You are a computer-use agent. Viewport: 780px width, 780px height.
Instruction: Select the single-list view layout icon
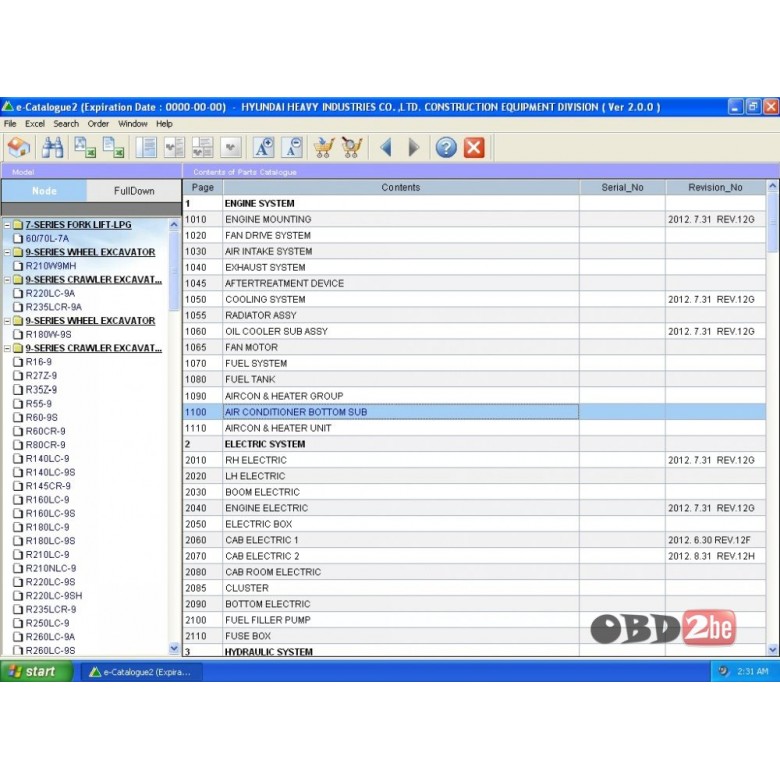[146, 148]
